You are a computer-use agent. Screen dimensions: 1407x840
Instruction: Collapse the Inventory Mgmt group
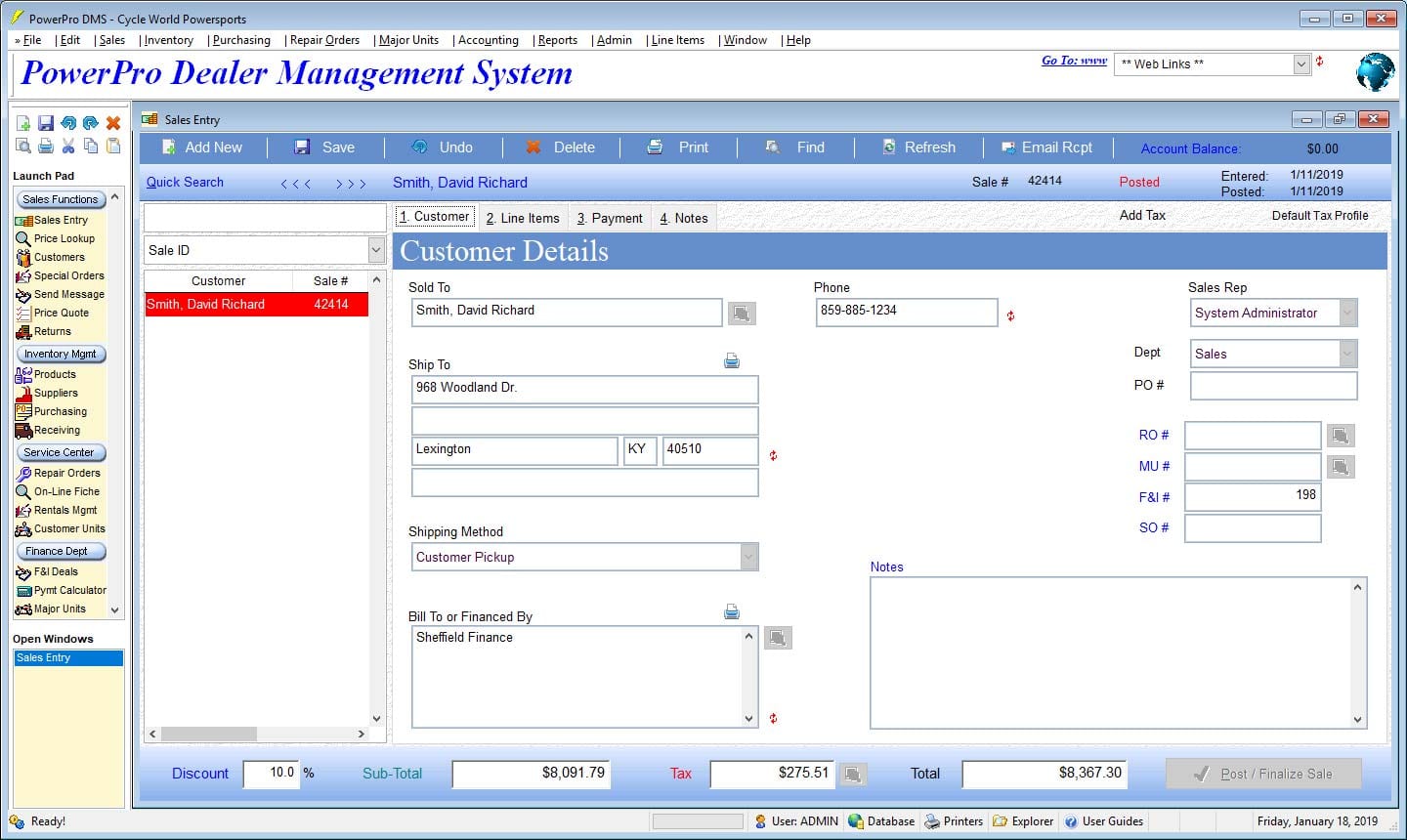point(61,354)
